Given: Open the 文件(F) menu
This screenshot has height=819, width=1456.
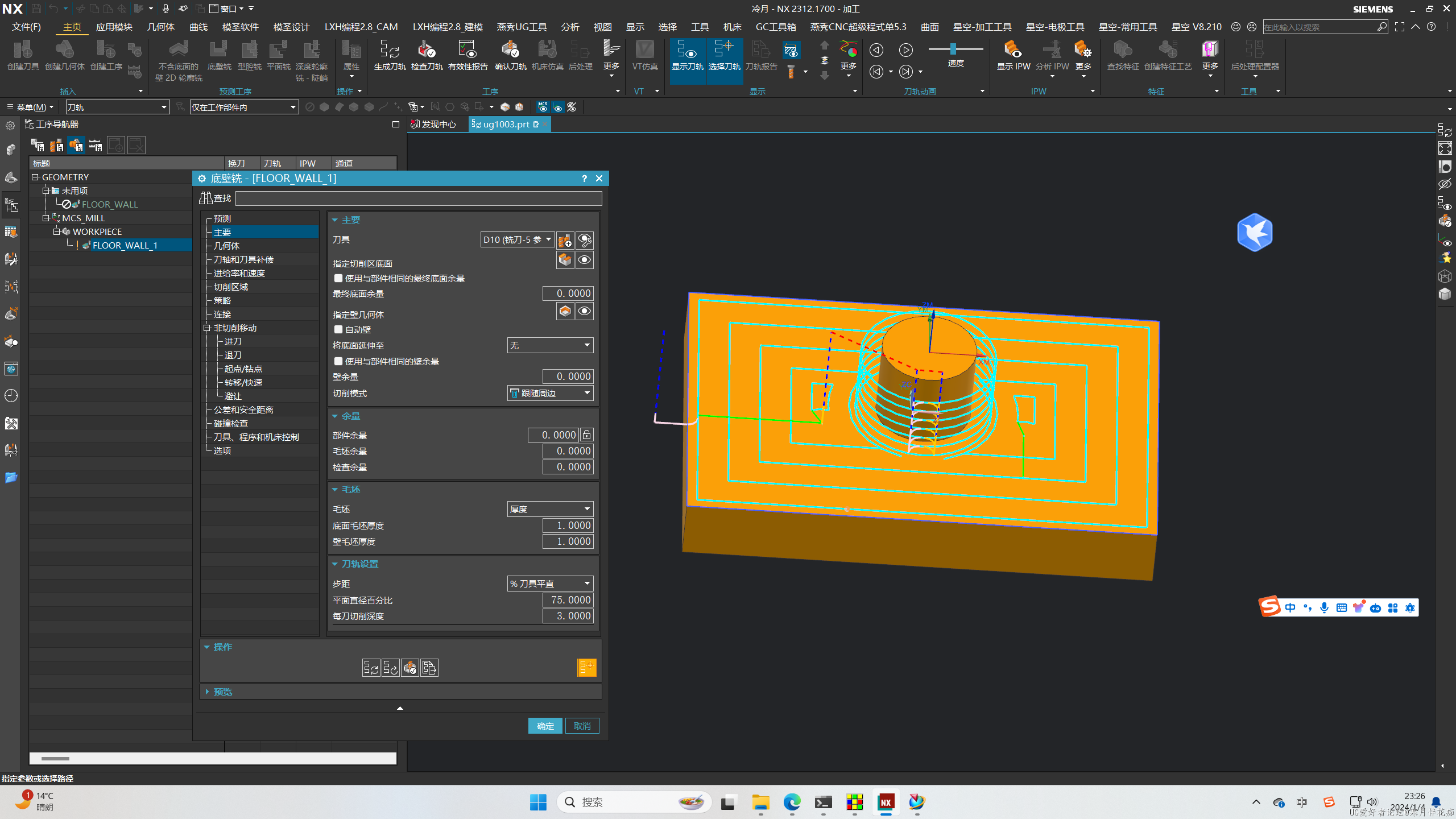Looking at the screenshot, I should point(27,27).
